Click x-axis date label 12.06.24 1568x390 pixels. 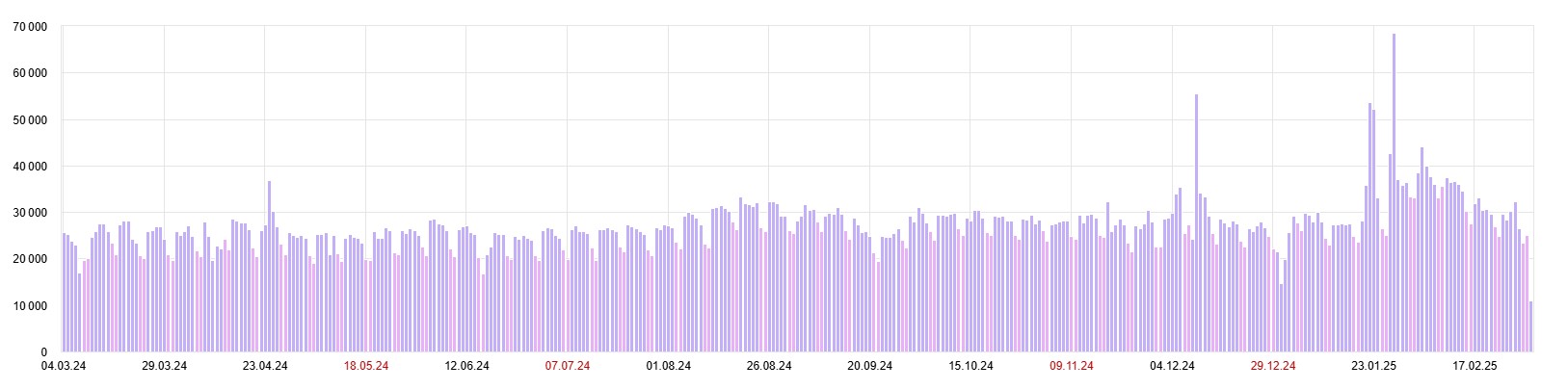pyautogui.click(x=466, y=366)
